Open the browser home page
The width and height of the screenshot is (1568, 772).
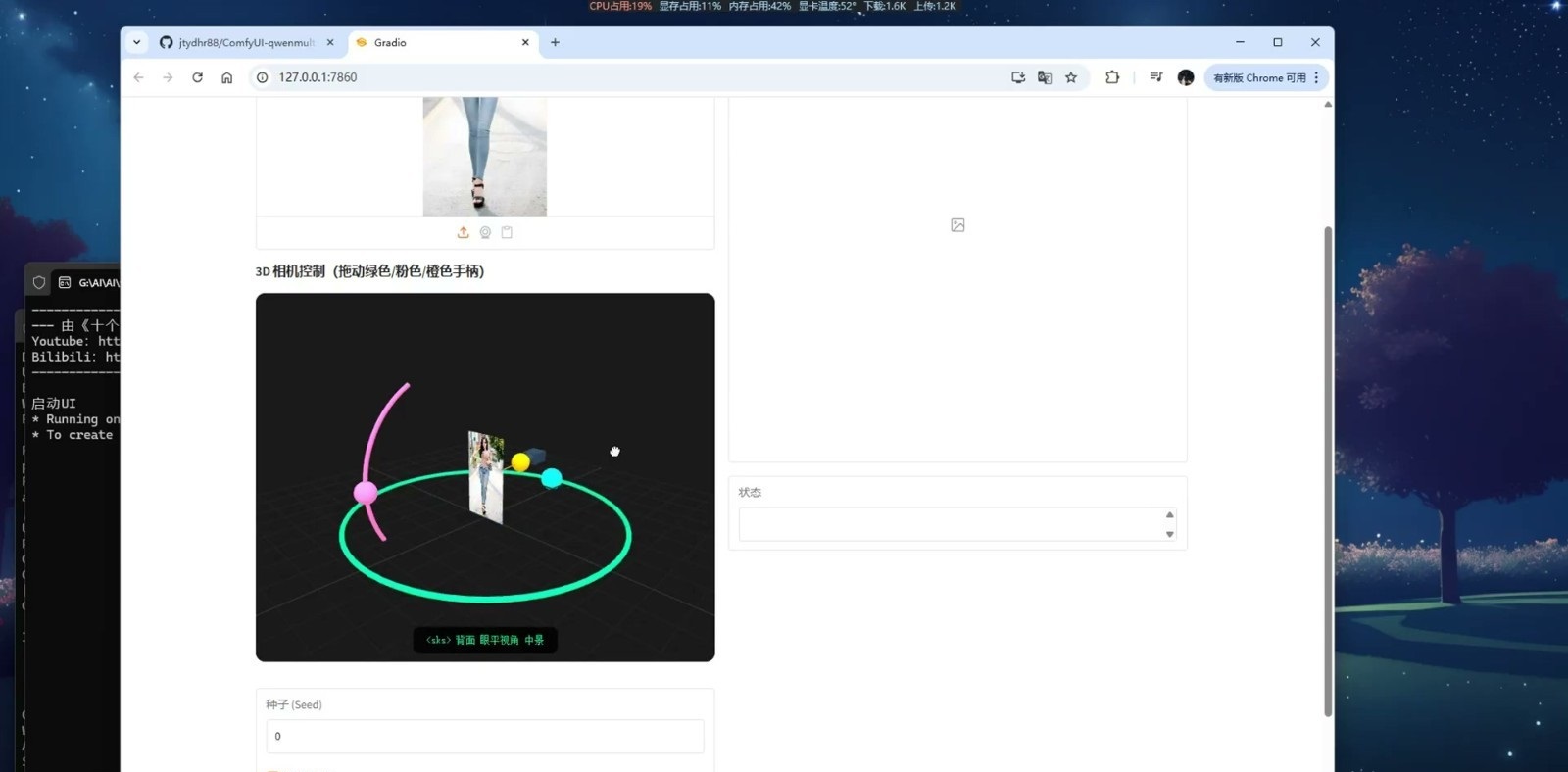(226, 77)
